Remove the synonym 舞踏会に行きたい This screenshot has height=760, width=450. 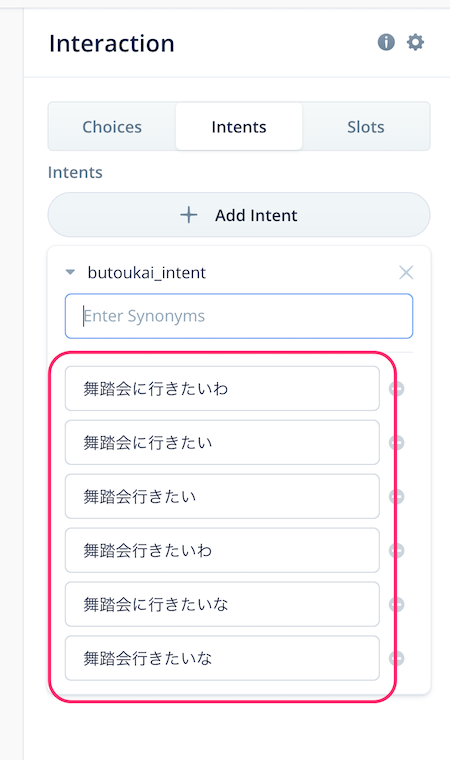point(397,443)
